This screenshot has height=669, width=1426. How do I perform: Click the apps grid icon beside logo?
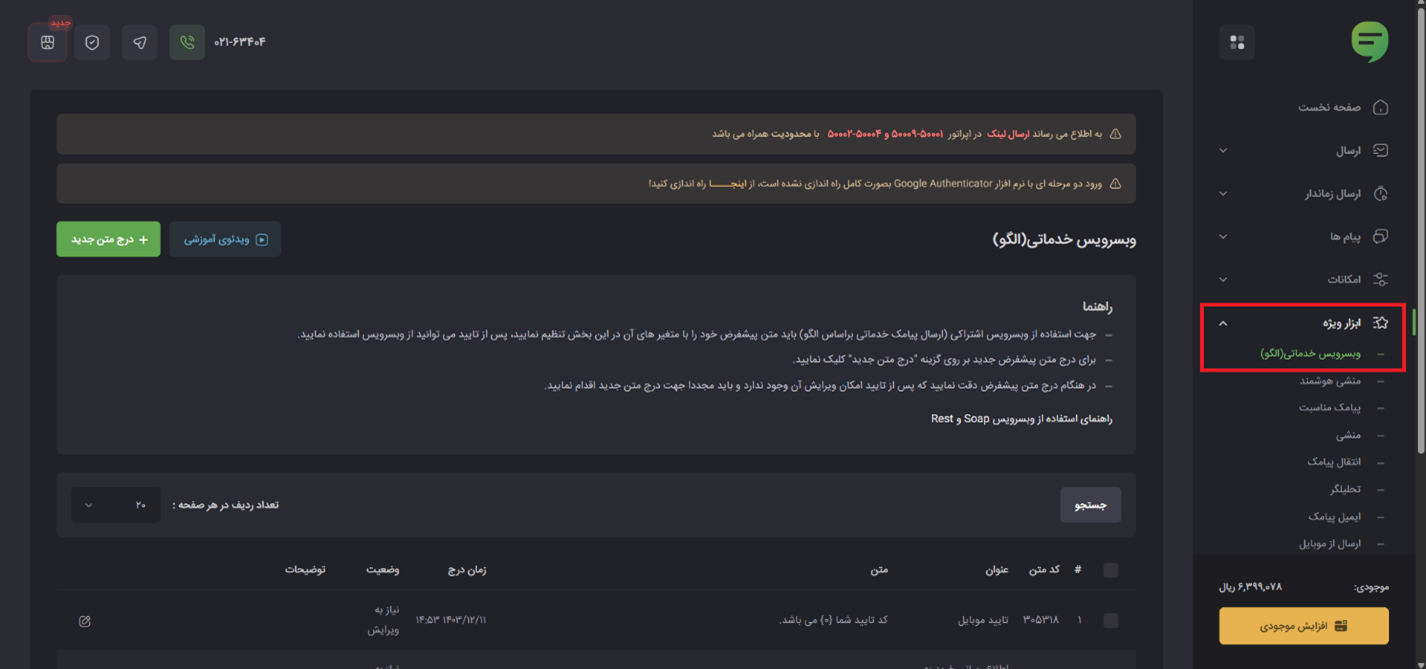point(1237,42)
